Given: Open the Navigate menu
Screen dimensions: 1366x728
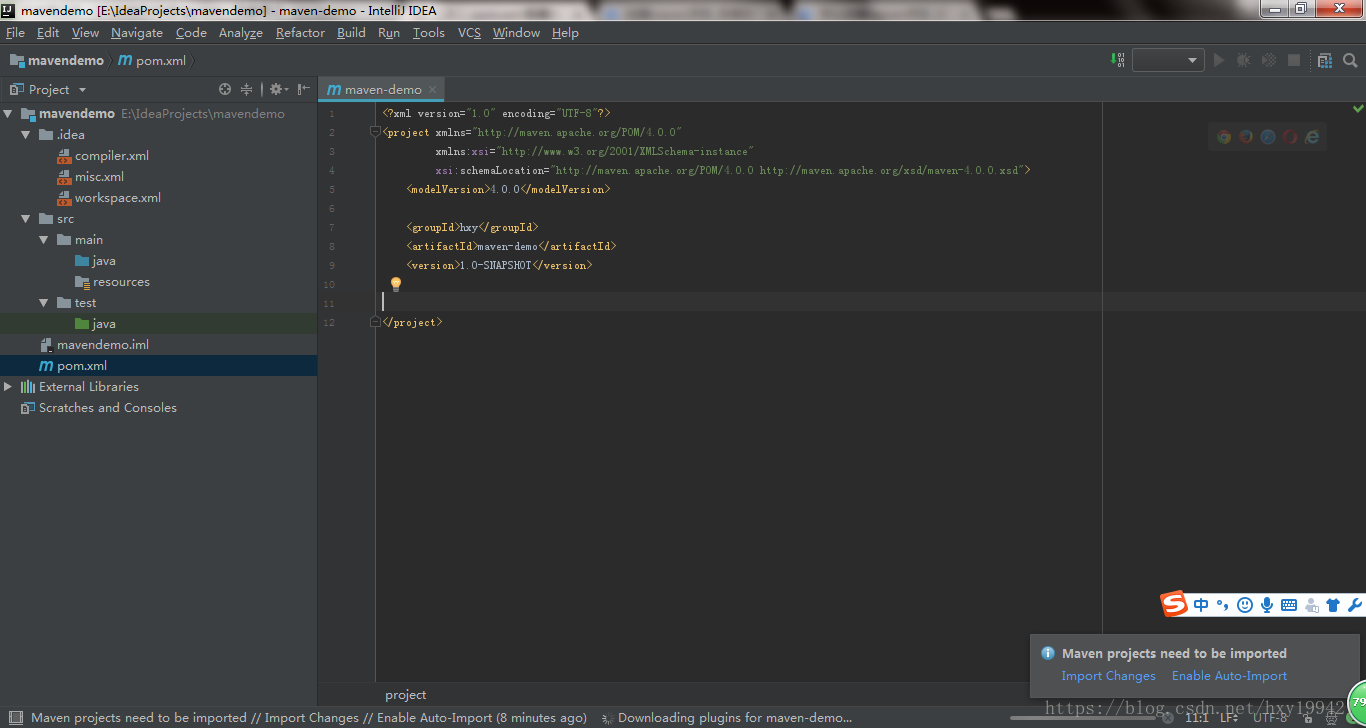Looking at the screenshot, I should coord(137,32).
